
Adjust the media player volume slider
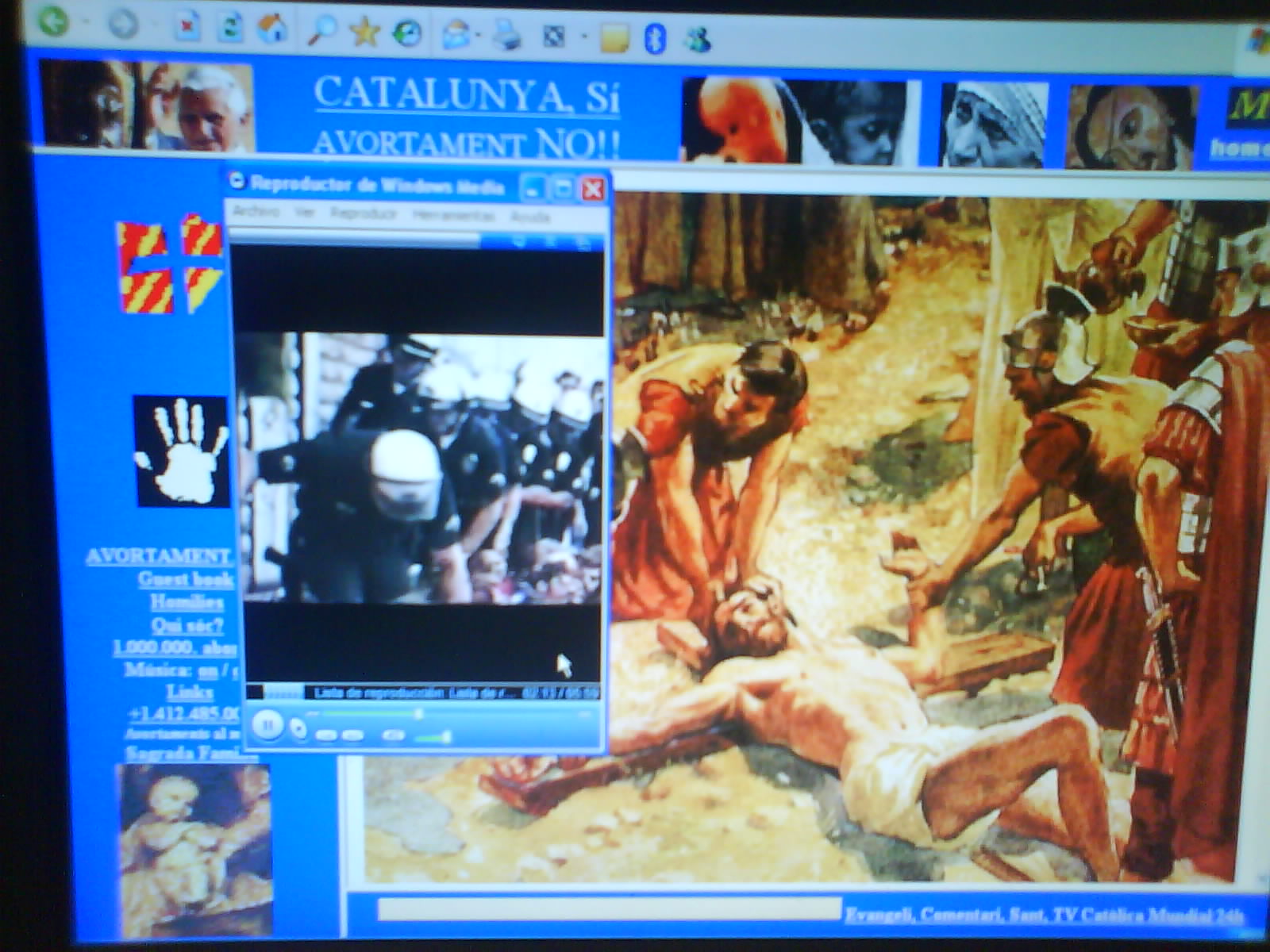tap(433, 738)
